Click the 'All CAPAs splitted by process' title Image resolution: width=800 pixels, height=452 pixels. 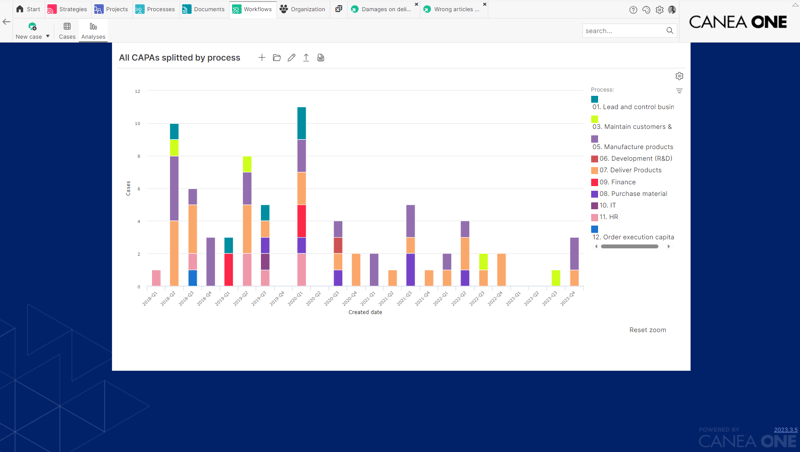(x=180, y=58)
